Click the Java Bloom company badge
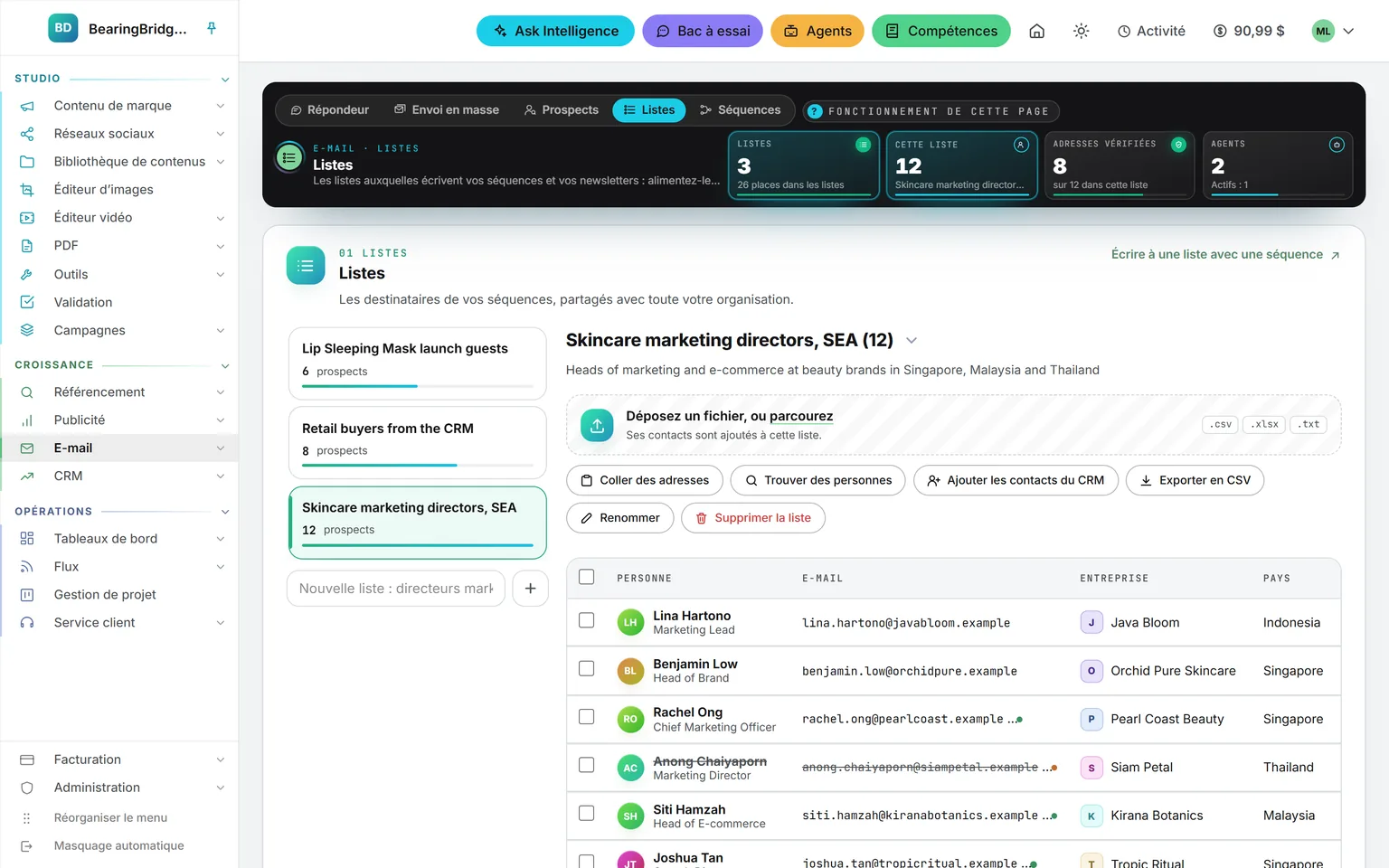Screen dimensions: 1389x868 point(1091,622)
